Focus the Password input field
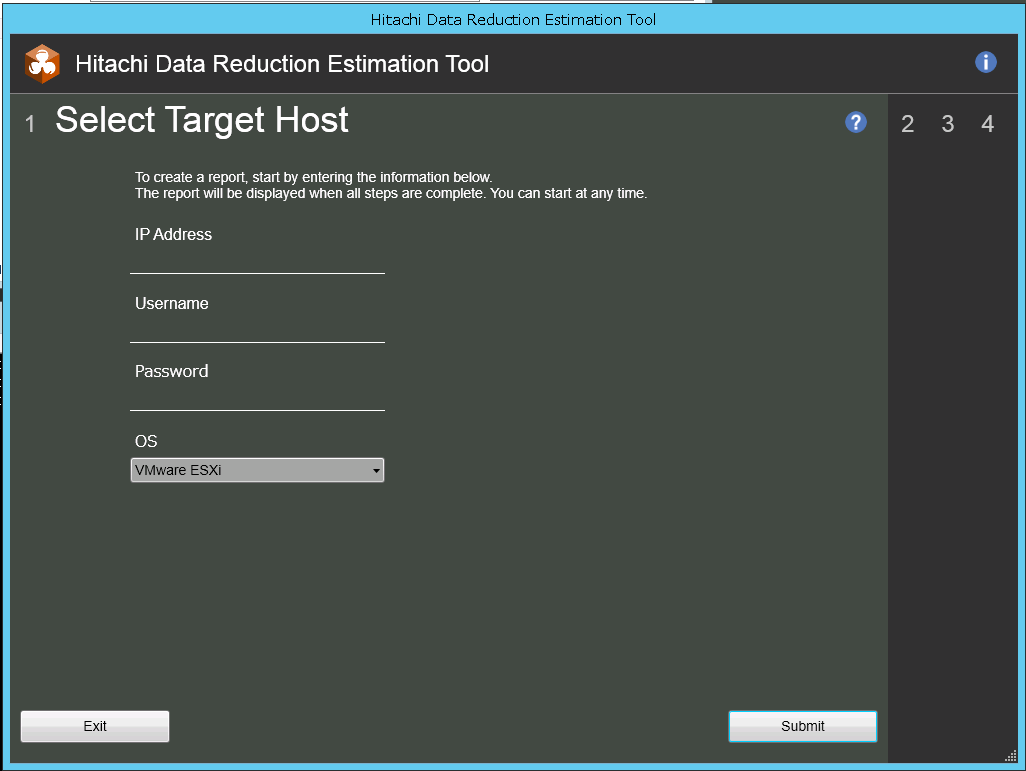1026x771 pixels. pyautogui.click(x=257, y=398)
